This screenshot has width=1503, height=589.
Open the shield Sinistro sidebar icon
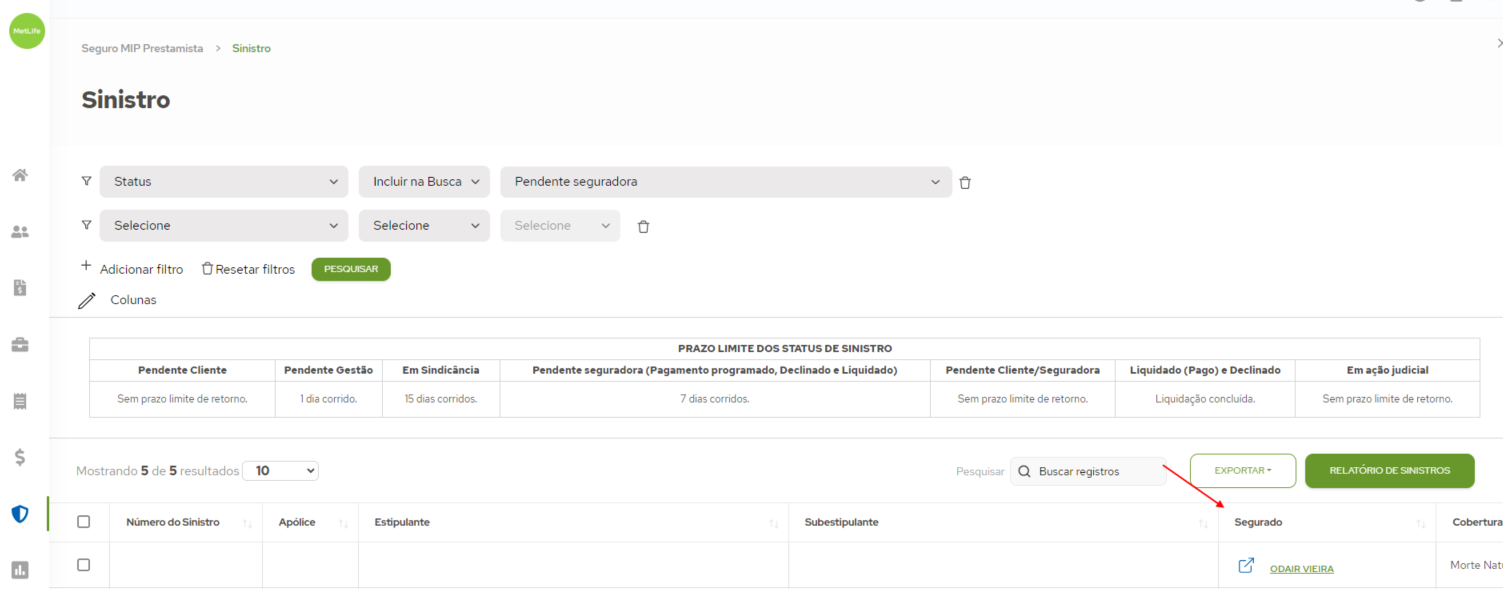20,514
